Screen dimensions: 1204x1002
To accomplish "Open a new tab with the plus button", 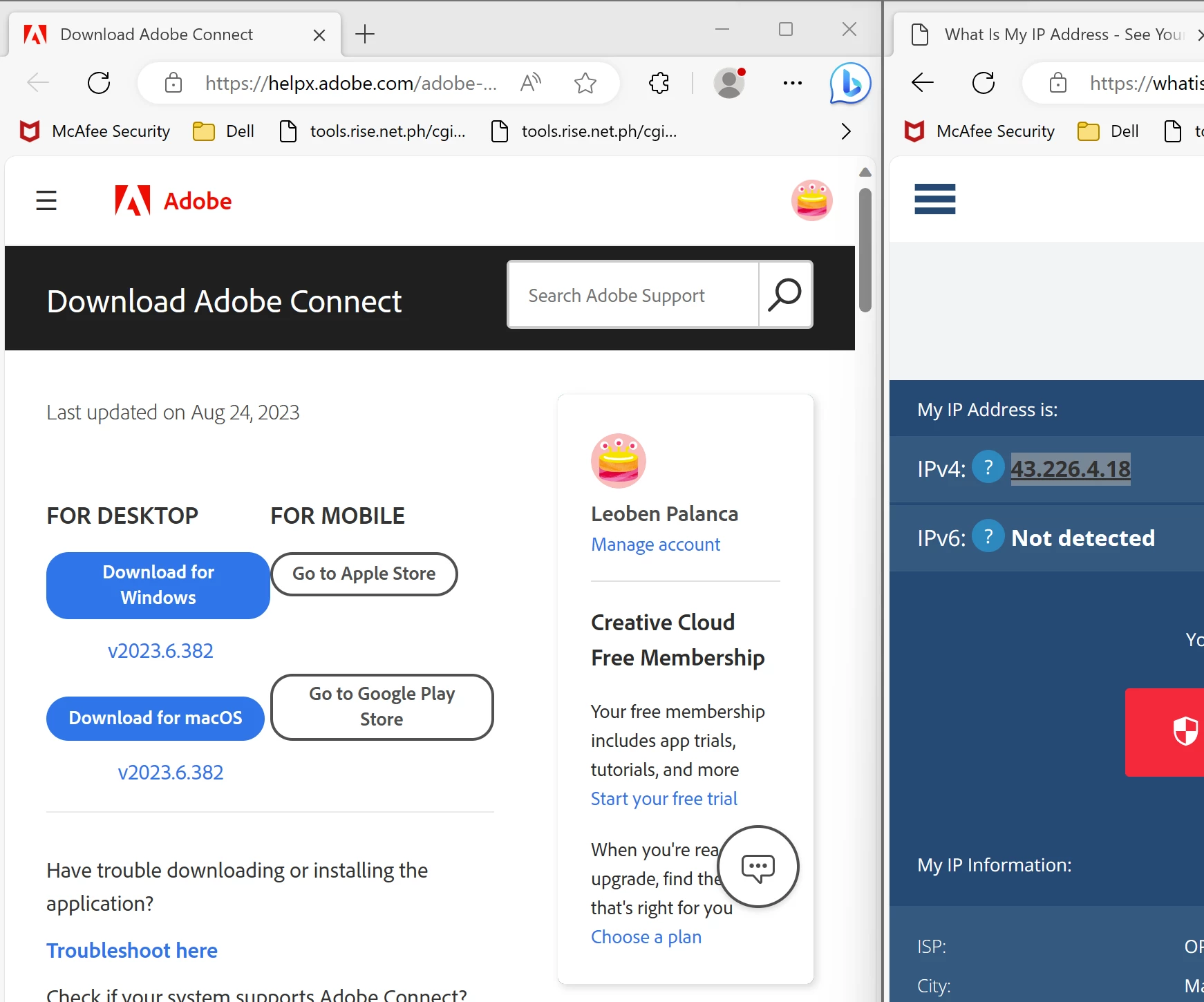I will click(x=365, y=34).
